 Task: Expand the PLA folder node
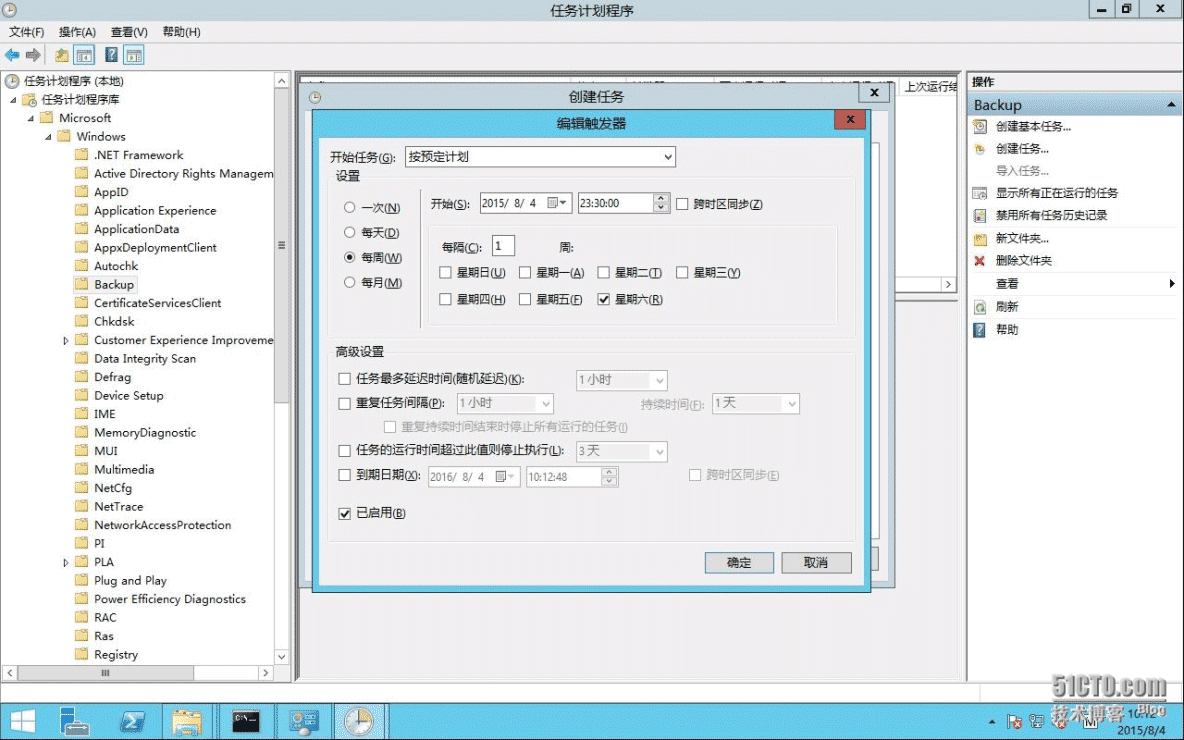(66, 562)
